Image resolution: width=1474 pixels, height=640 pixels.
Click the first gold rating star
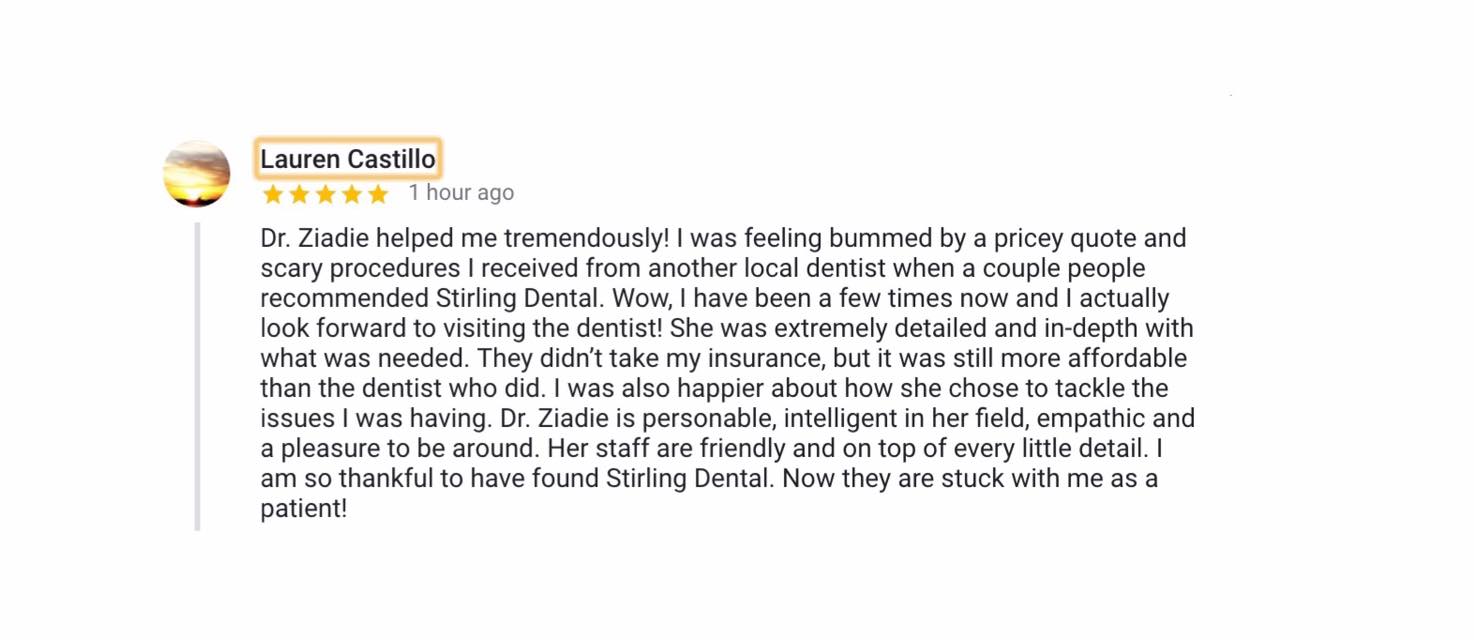[x=272, y=194]
